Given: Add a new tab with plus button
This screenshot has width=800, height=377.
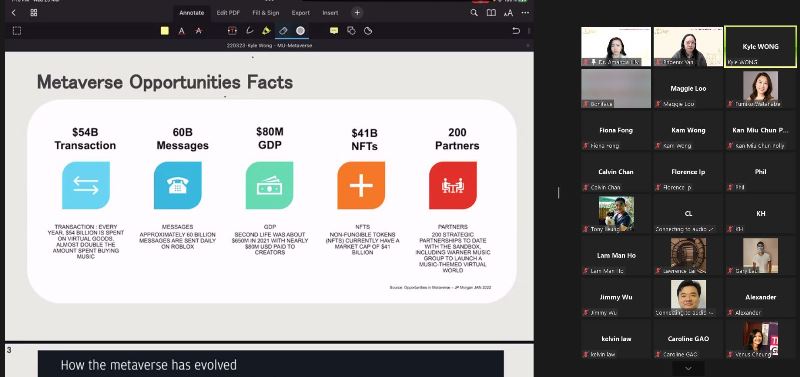Looking at the screenshot, I should pos(357,13).
